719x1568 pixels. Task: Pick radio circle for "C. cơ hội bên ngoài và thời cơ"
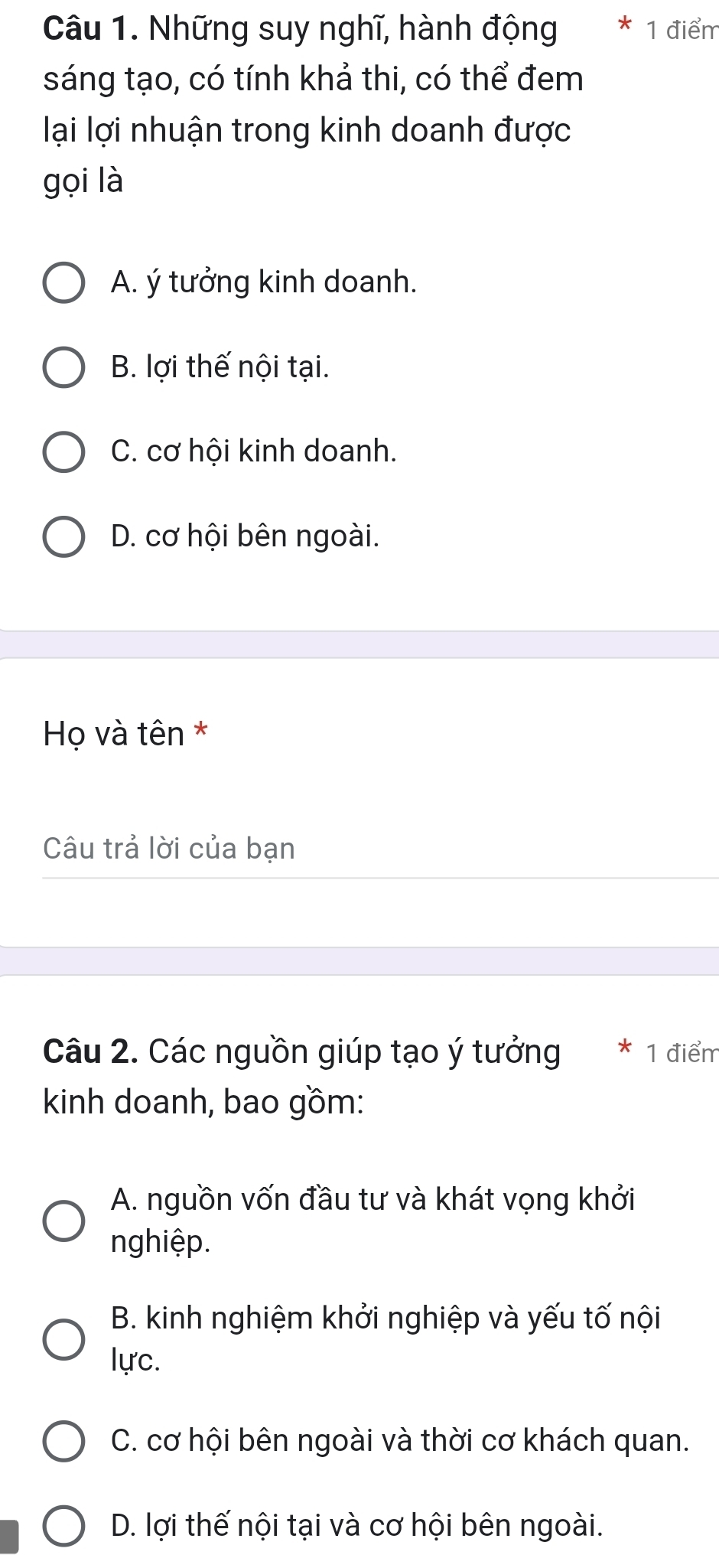coord(63,1442)
